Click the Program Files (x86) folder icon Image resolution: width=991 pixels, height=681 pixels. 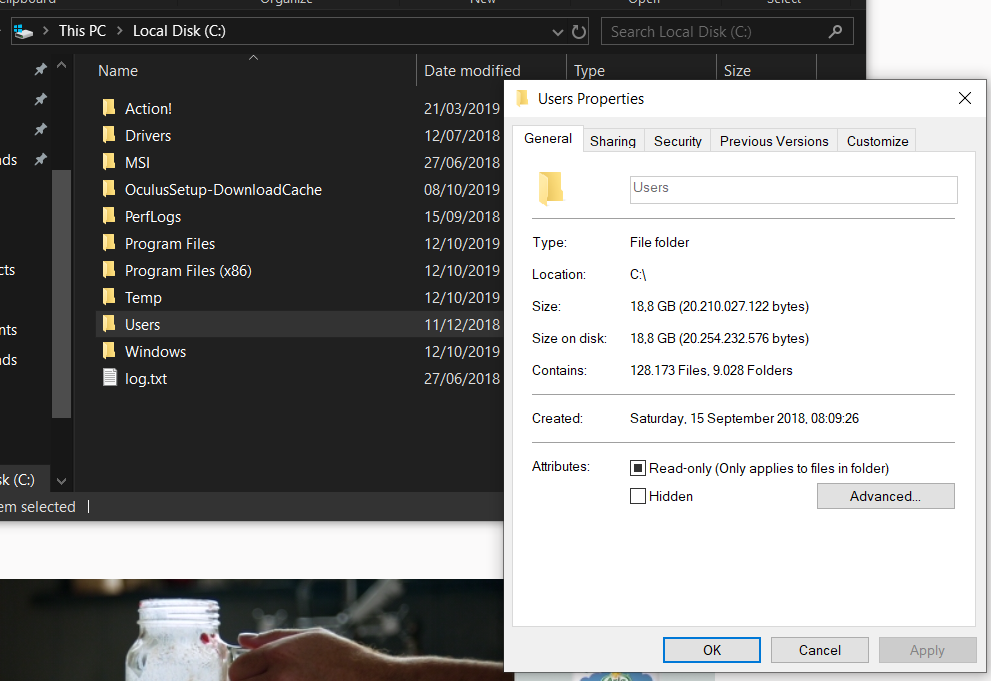pyautogui.click(x=109, y=270)
